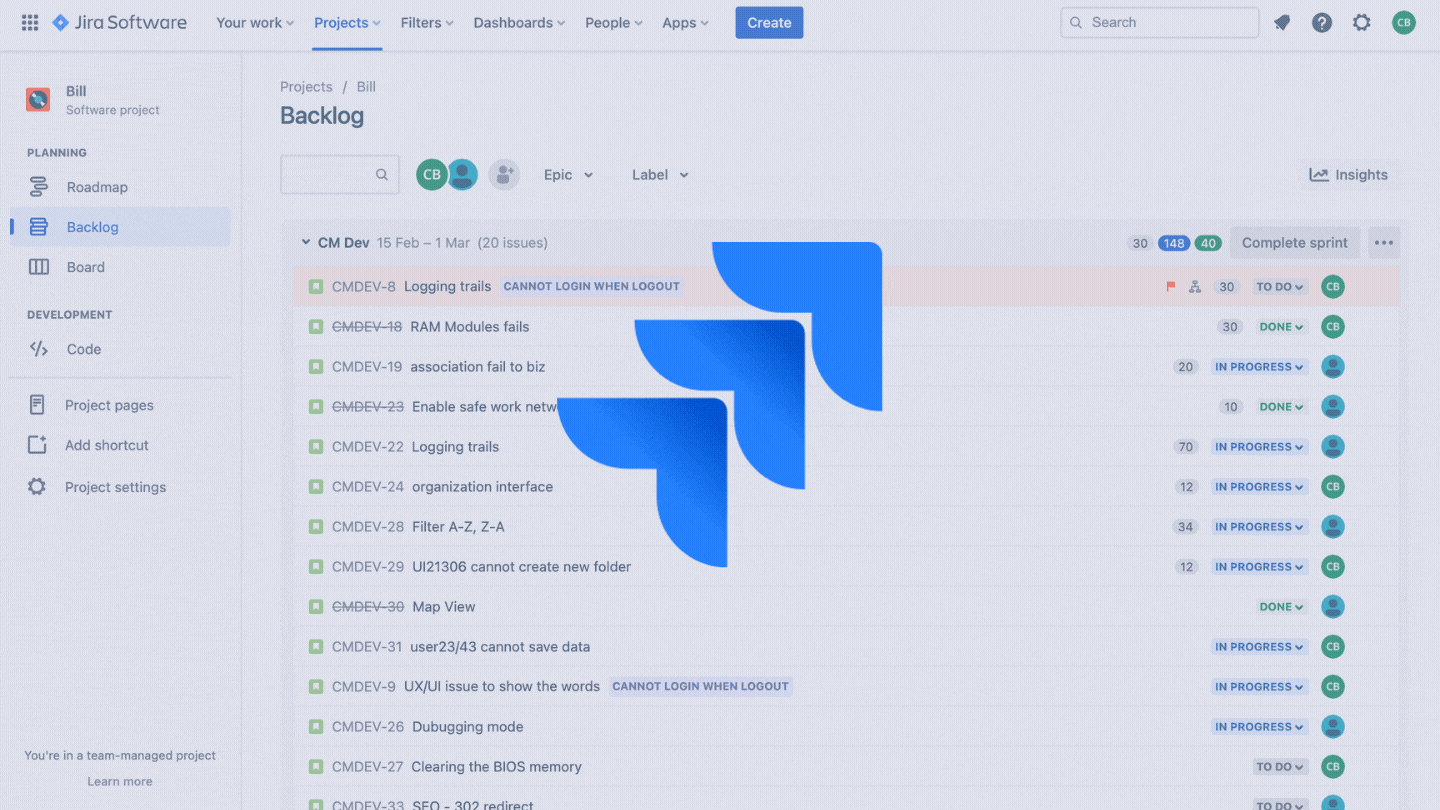This screenshot has height=810, width=1440.
Task: Click the red flag on CMDEV-8
Action: (x=1171, y=287)
